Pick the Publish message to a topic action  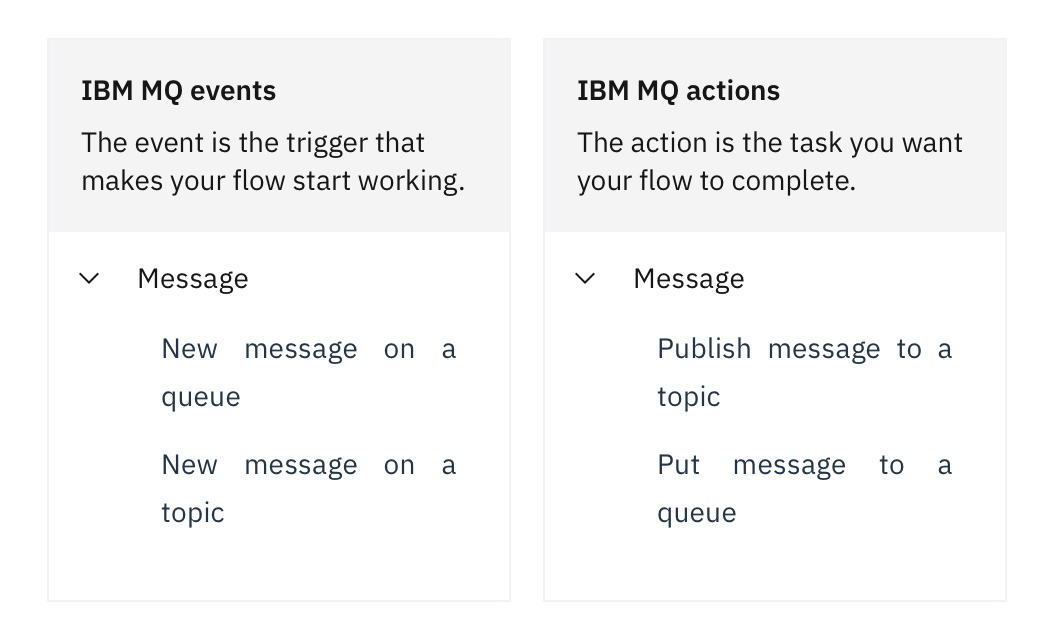(x=805, y=373)
